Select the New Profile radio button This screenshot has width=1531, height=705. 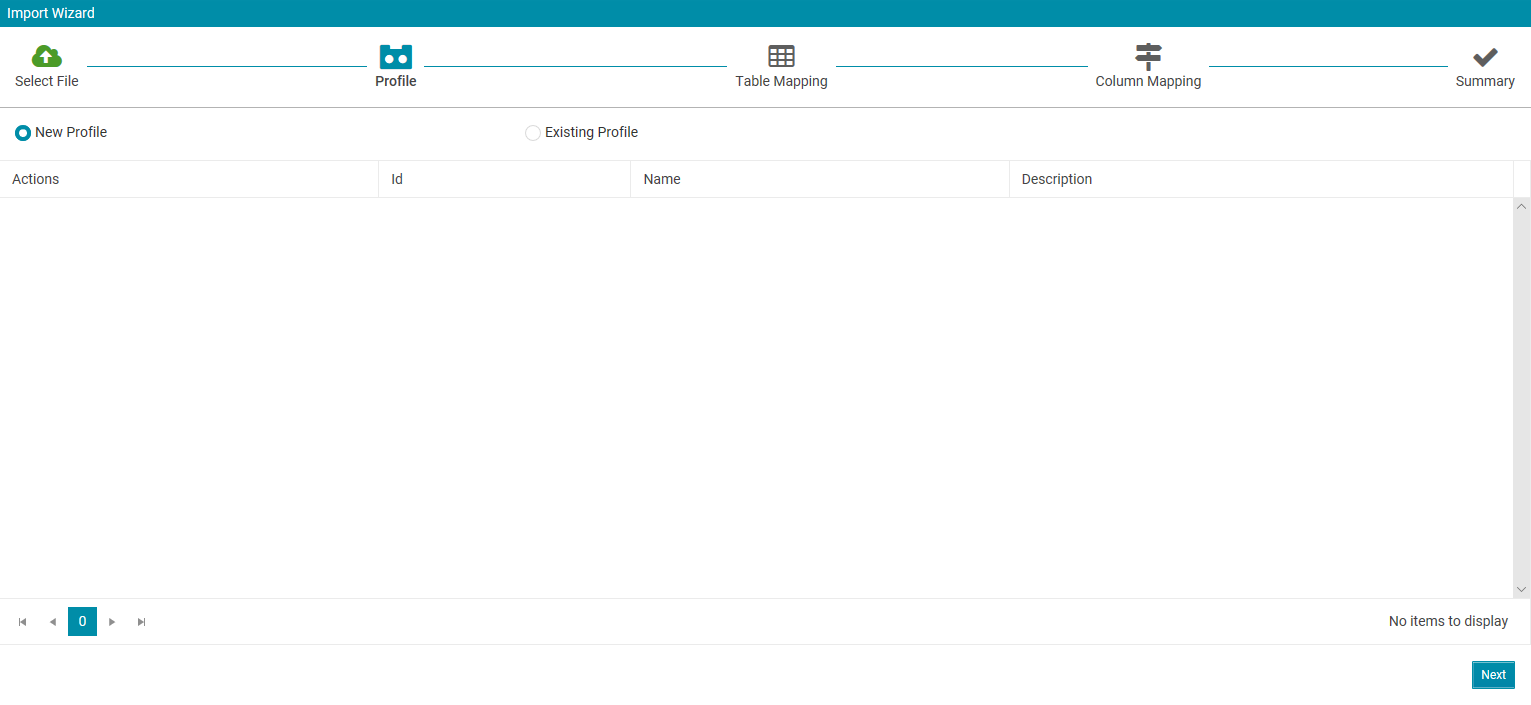[23, 133]
